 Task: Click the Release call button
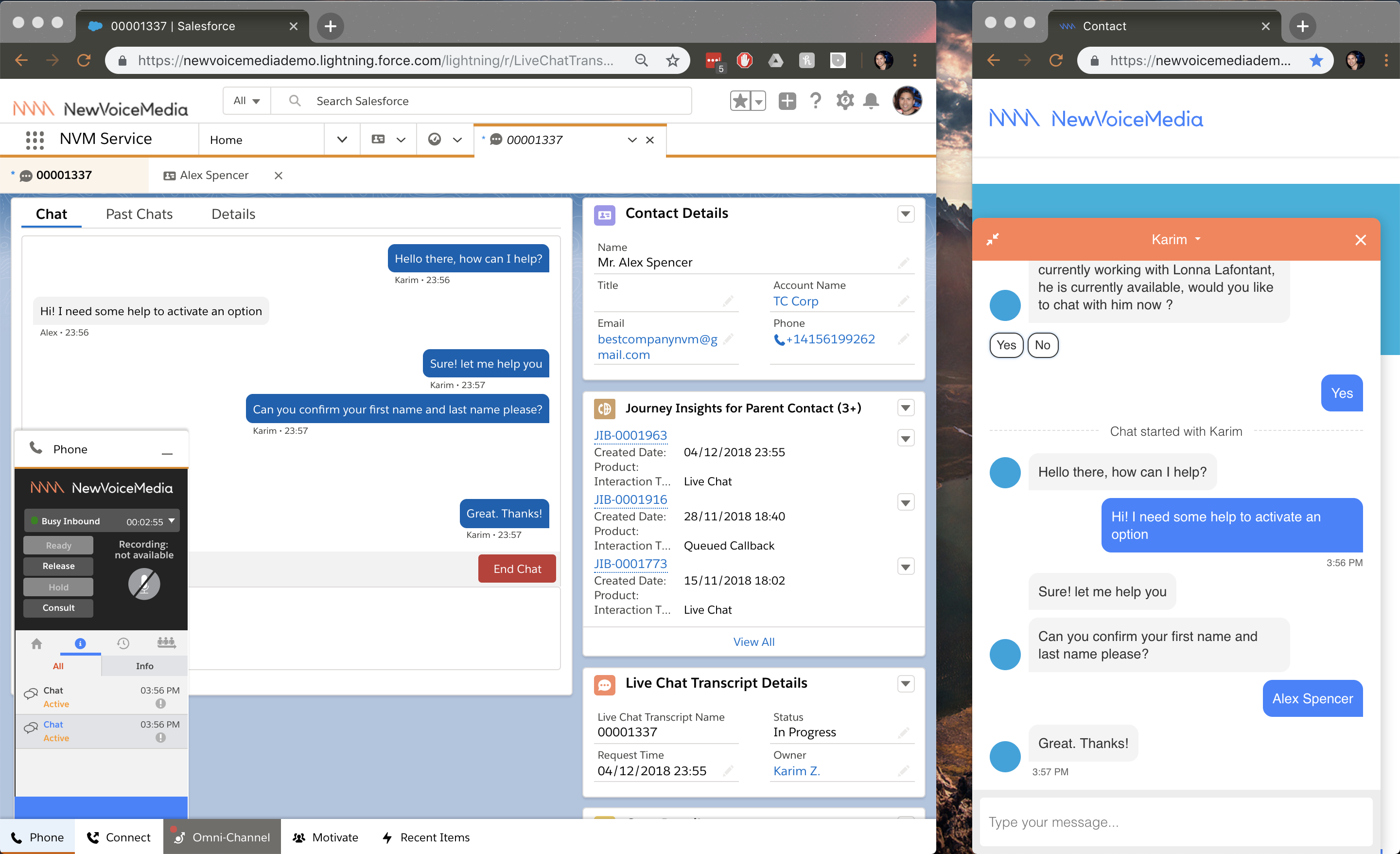58,566
